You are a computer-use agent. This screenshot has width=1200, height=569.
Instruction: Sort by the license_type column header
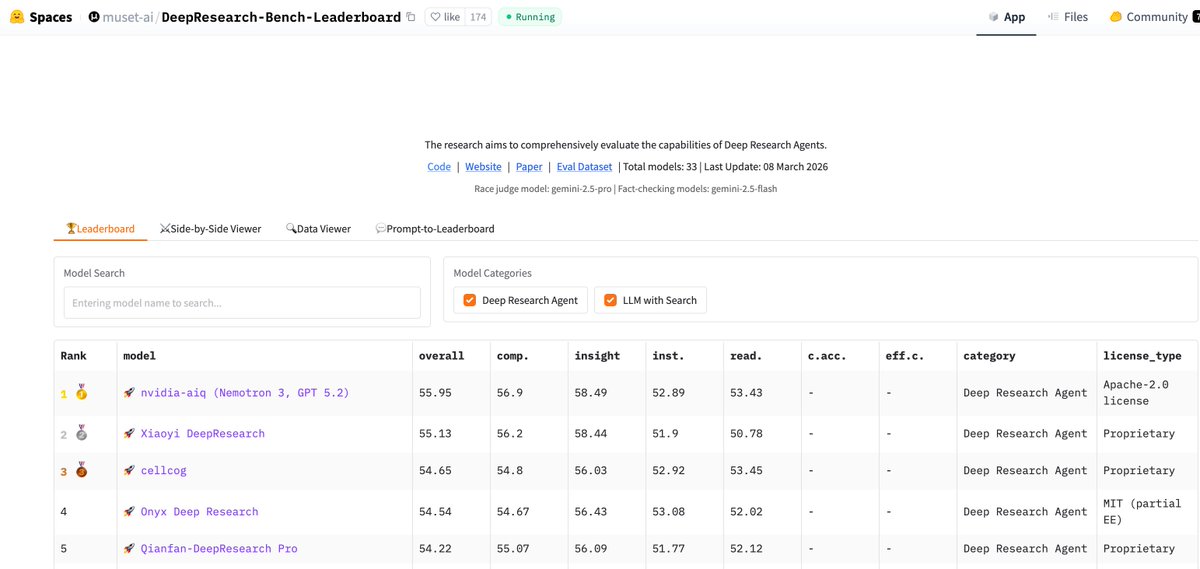pyautogui.click(x=1142, y=356)
